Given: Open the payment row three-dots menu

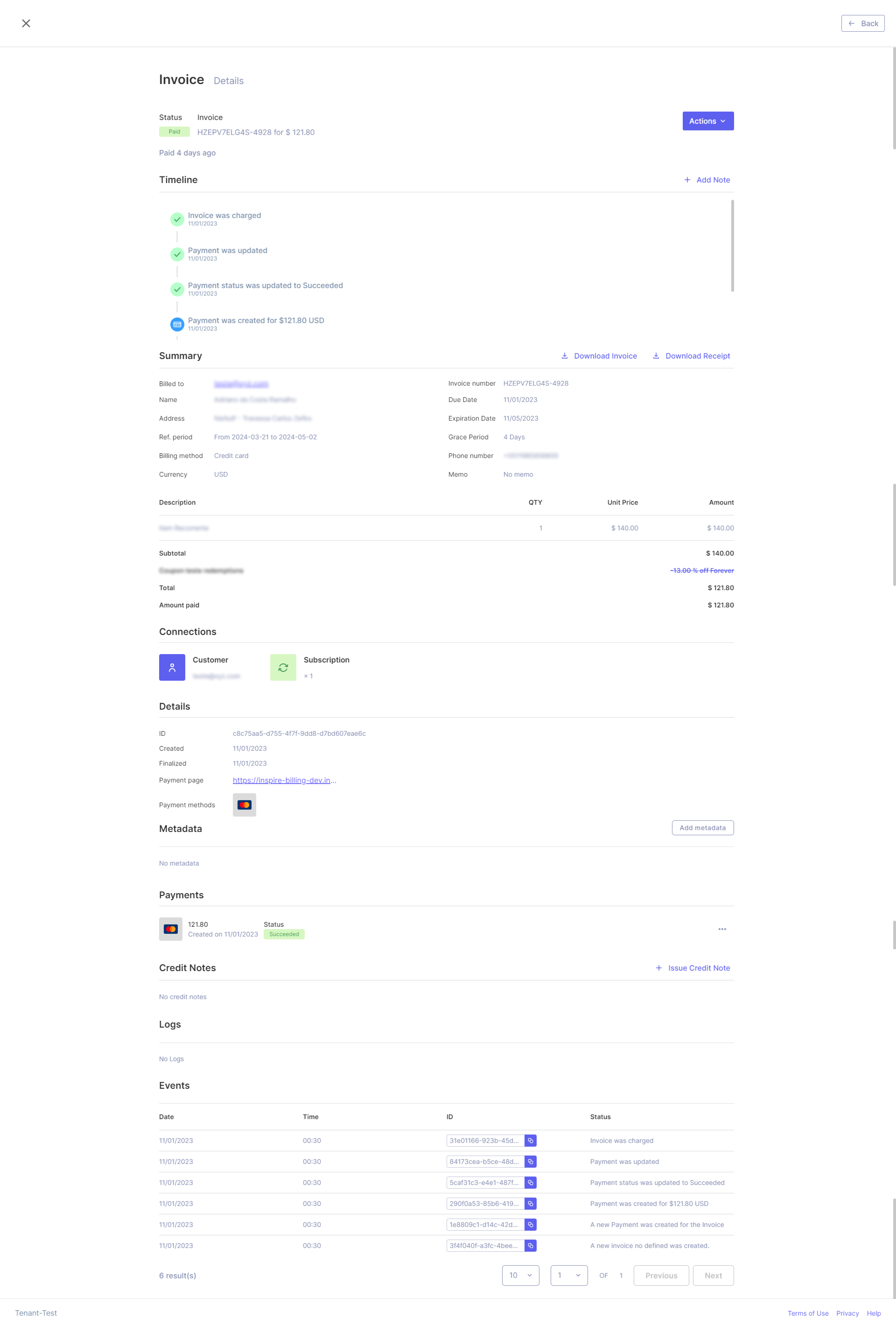Looking at the screenshot, I should coord(722,929).
